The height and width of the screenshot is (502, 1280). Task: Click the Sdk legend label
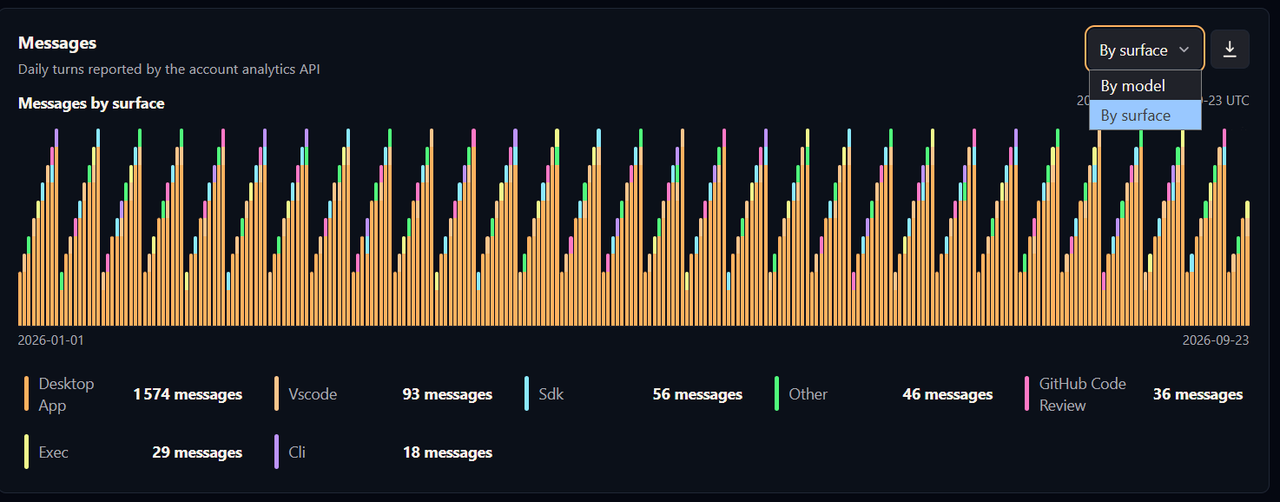(551, 394)
